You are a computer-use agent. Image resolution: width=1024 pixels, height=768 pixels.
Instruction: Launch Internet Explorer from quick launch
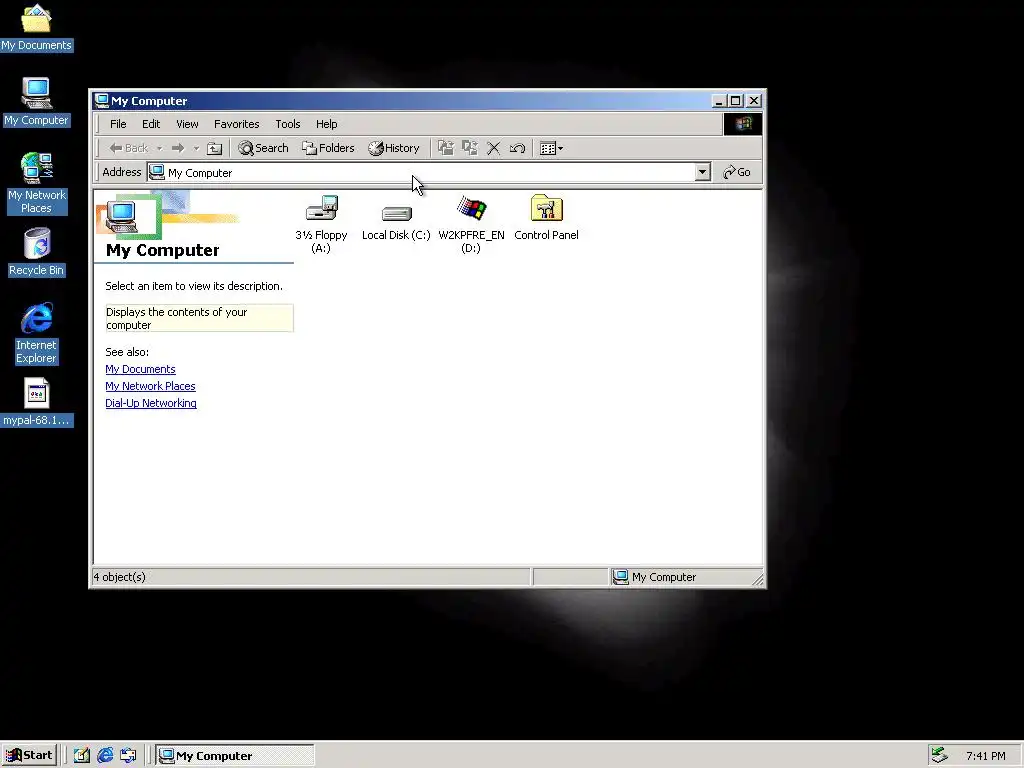(x=104, y=756)
